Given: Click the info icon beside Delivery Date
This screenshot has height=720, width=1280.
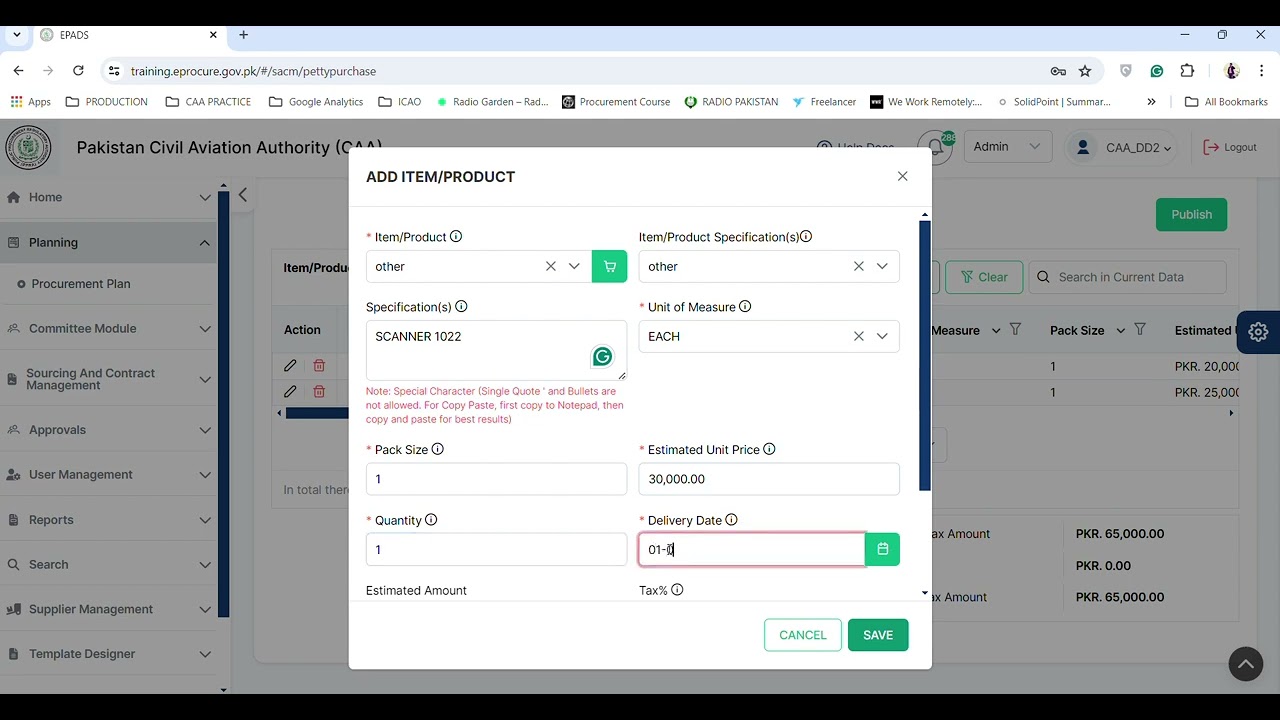Looking at the screenshot, I should pyautogui.click(x=731, y=520).
